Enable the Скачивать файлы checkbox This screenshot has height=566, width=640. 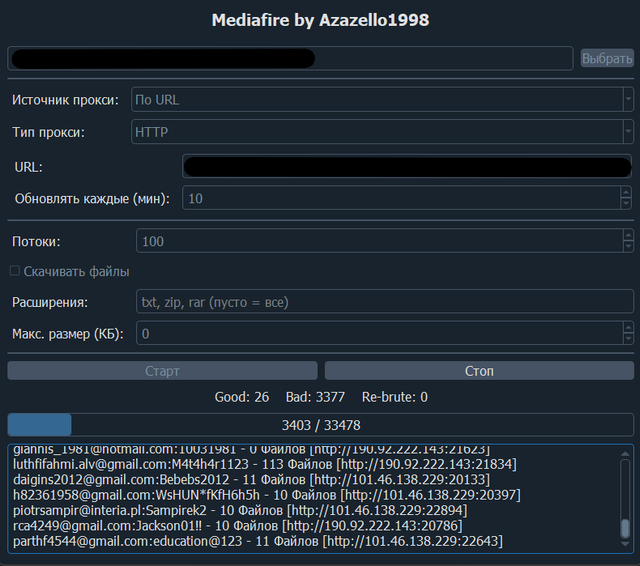[15, 271]
